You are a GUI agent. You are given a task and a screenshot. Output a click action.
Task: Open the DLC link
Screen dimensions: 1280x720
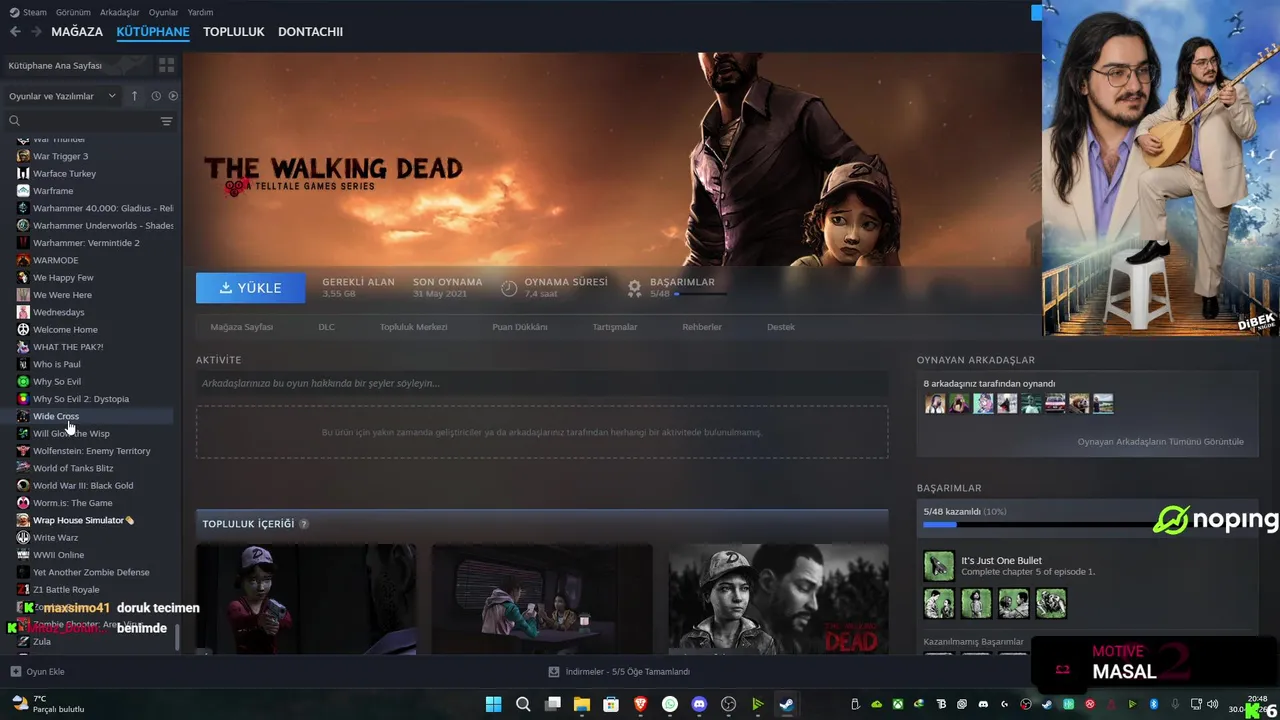pos(326,327)
